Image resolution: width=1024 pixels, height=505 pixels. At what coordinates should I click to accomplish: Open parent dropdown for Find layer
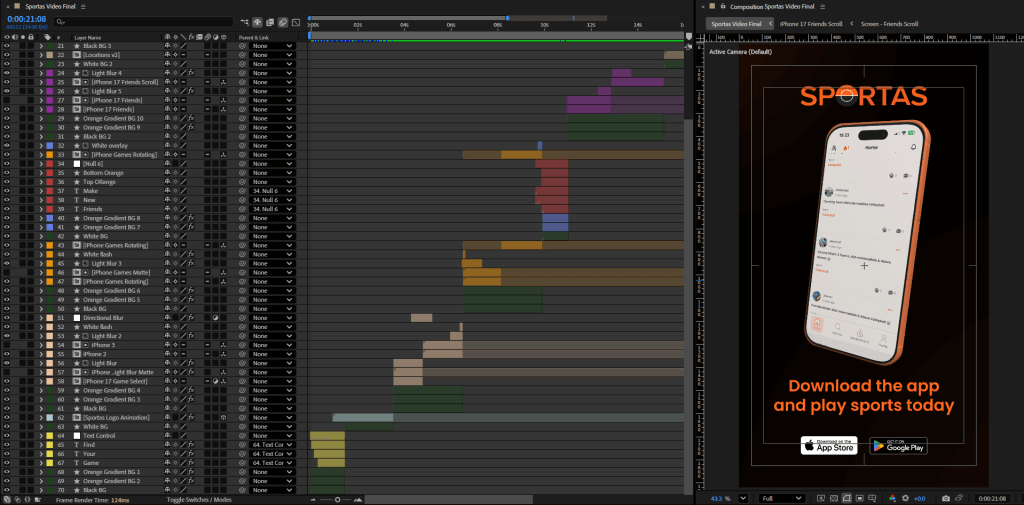[272, 445]
